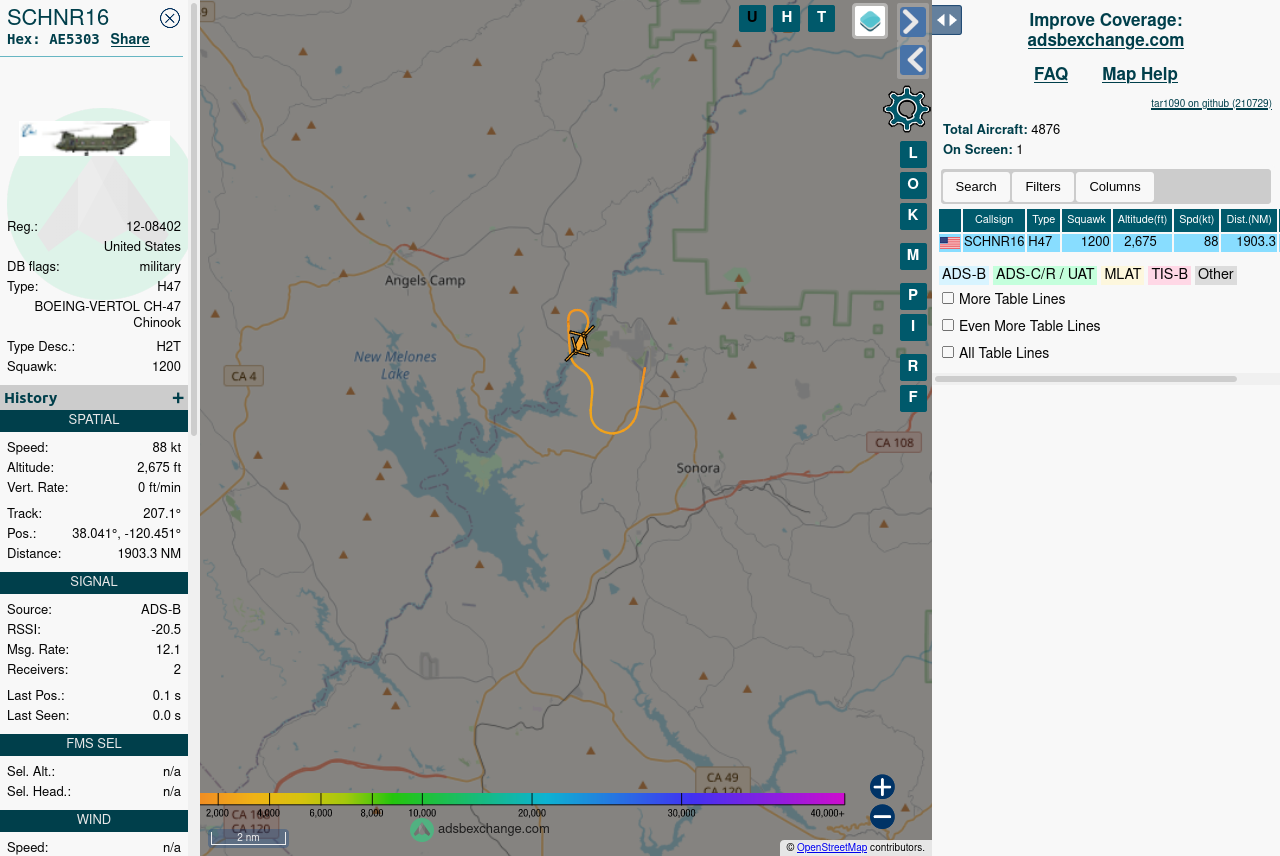The height and width of the screenshot is (856, 1280).
Task: Click the Angels Camp map label
Action: coord(425,280)
